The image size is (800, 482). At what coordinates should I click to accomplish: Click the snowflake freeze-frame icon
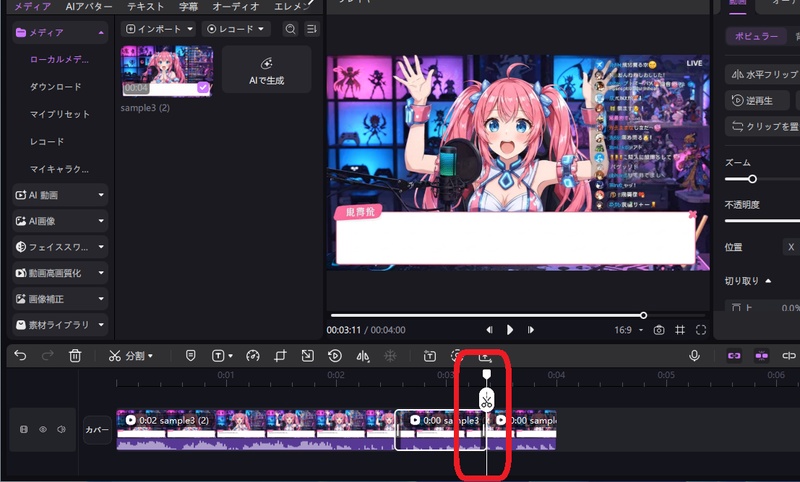point(390,356)
